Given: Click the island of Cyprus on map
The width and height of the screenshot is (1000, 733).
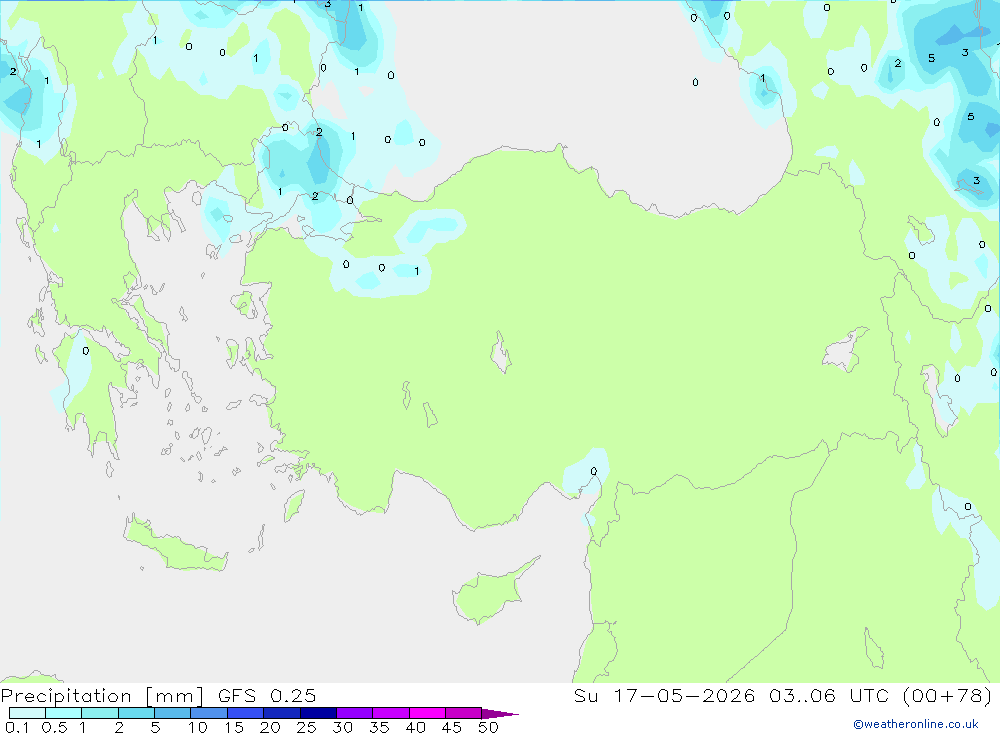Looking at the screenshot, I should tap(488, 593).
